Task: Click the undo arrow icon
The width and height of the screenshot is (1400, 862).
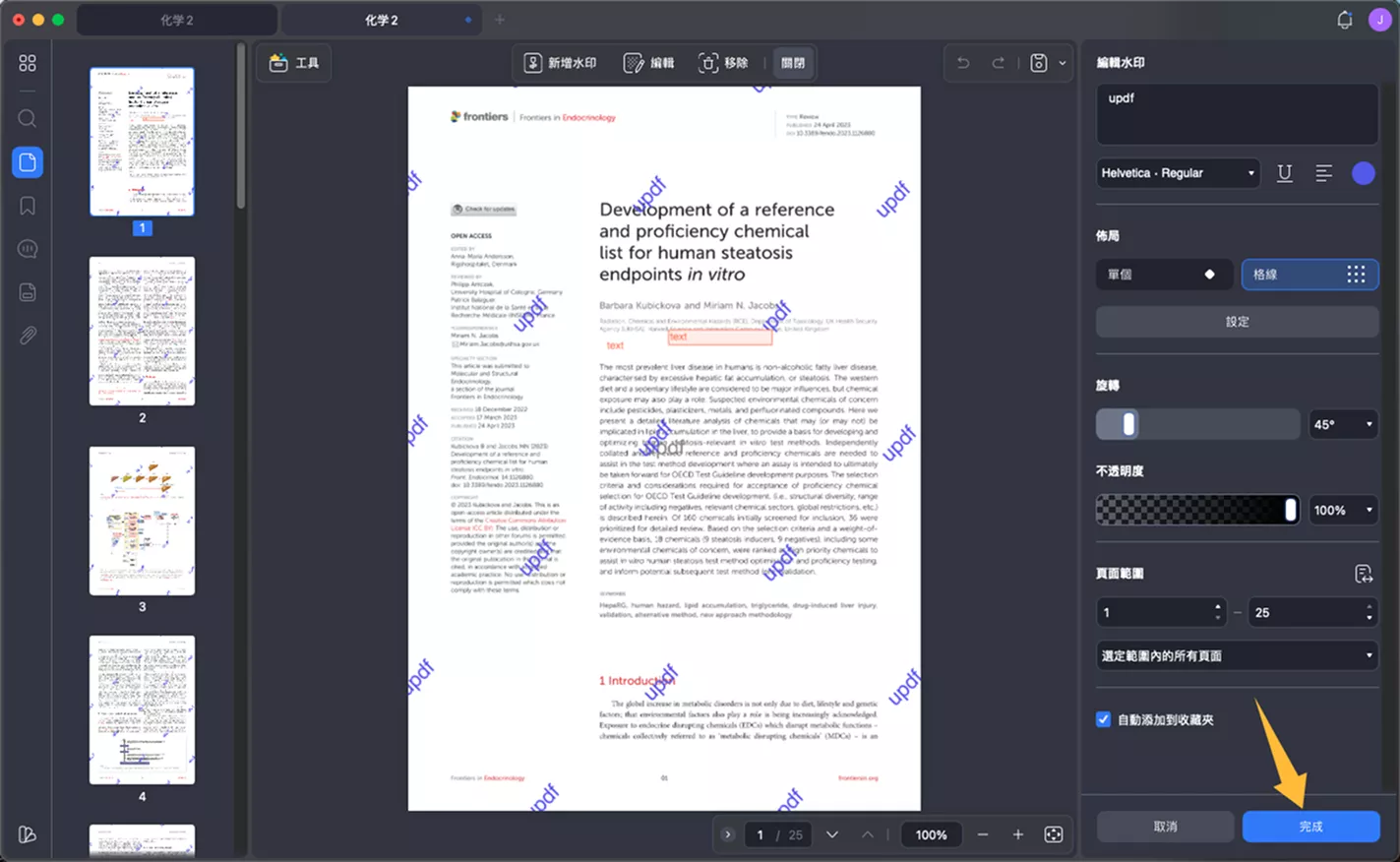Action: pos(963,63)
